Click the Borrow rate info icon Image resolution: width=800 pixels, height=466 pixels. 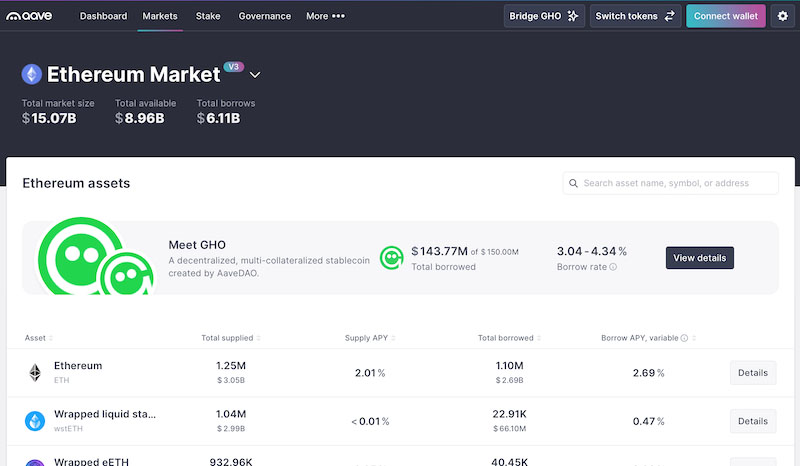click(x=613, y=267)
